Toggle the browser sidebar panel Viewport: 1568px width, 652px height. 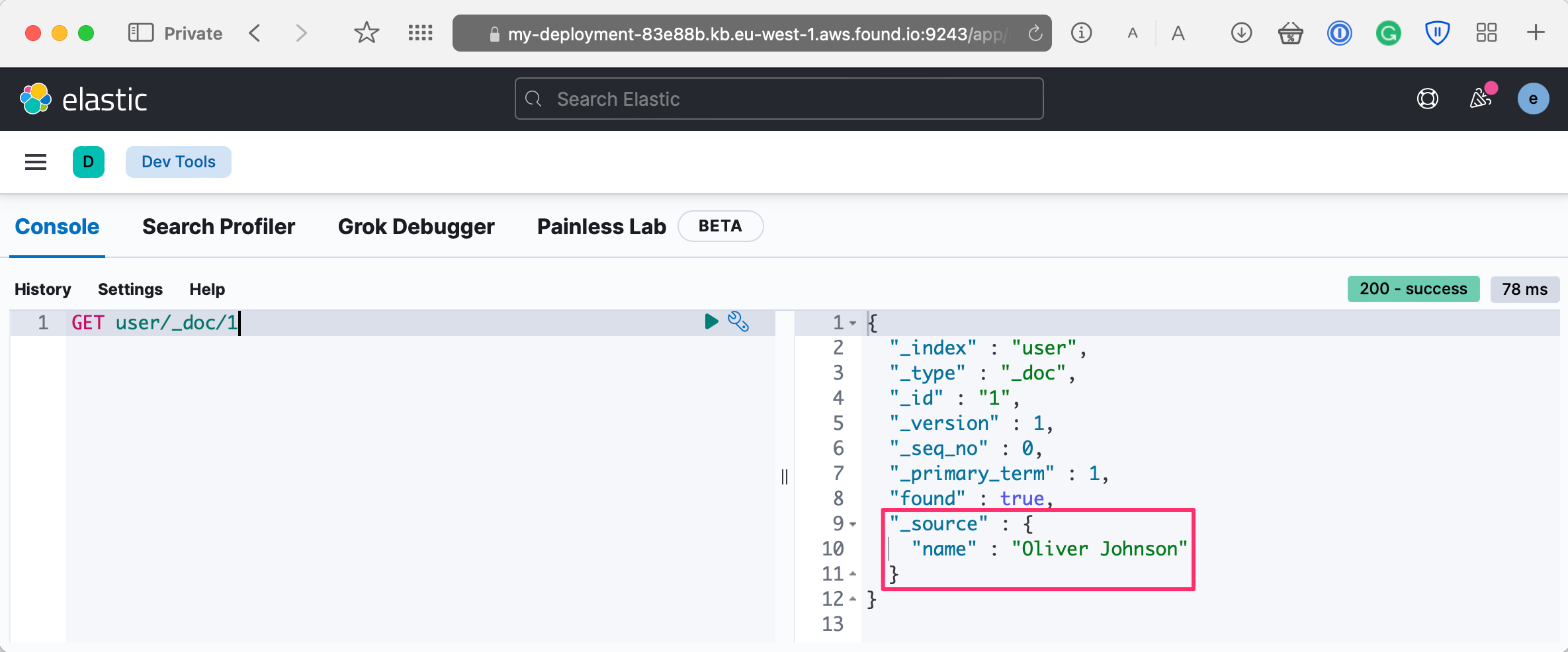point(140,33)
